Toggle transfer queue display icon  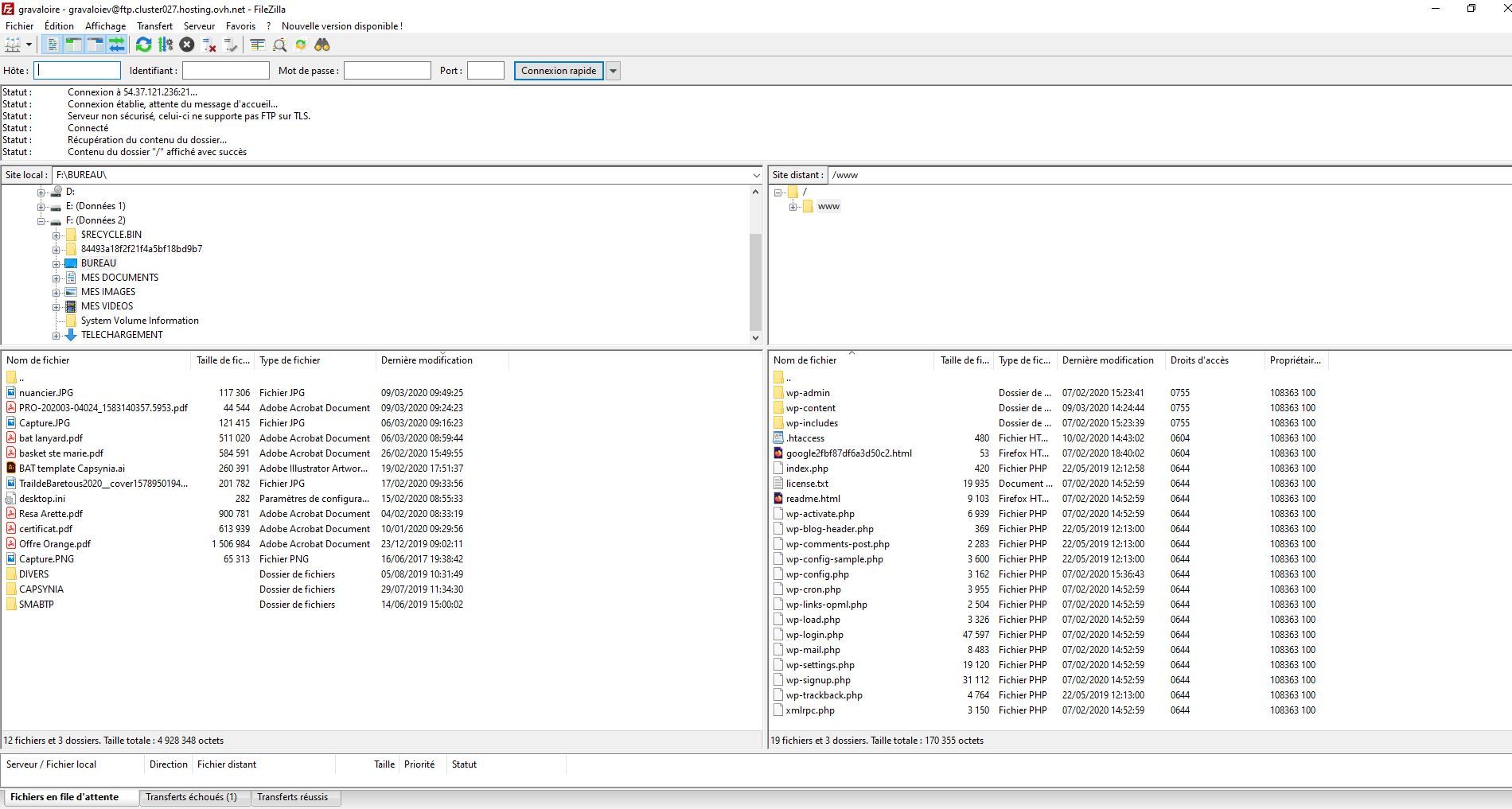(117, 45)
